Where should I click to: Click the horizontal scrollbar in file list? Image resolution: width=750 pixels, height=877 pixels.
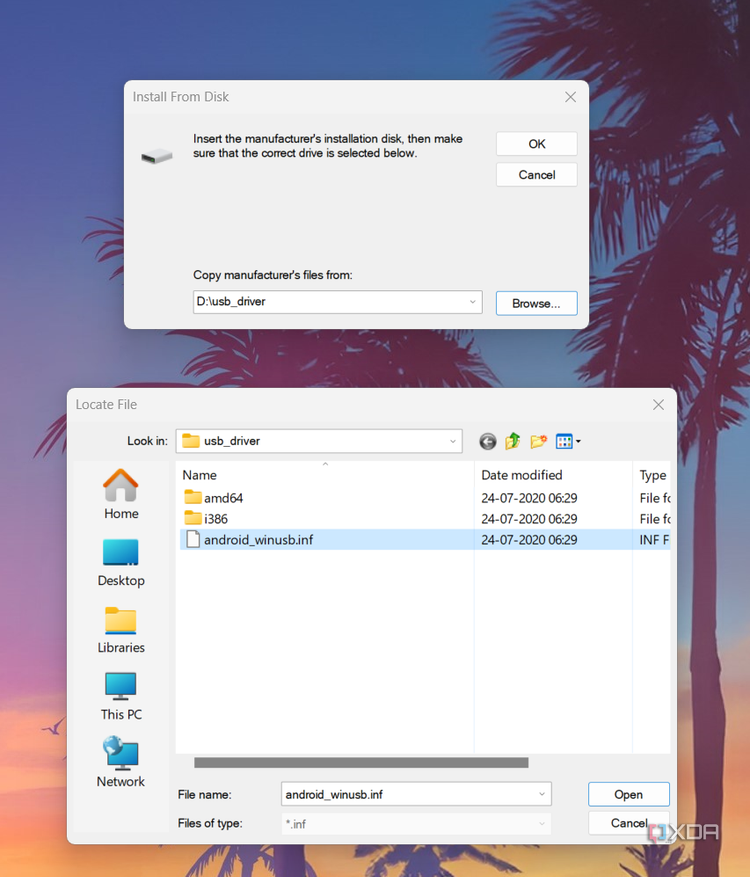point(361,762)
